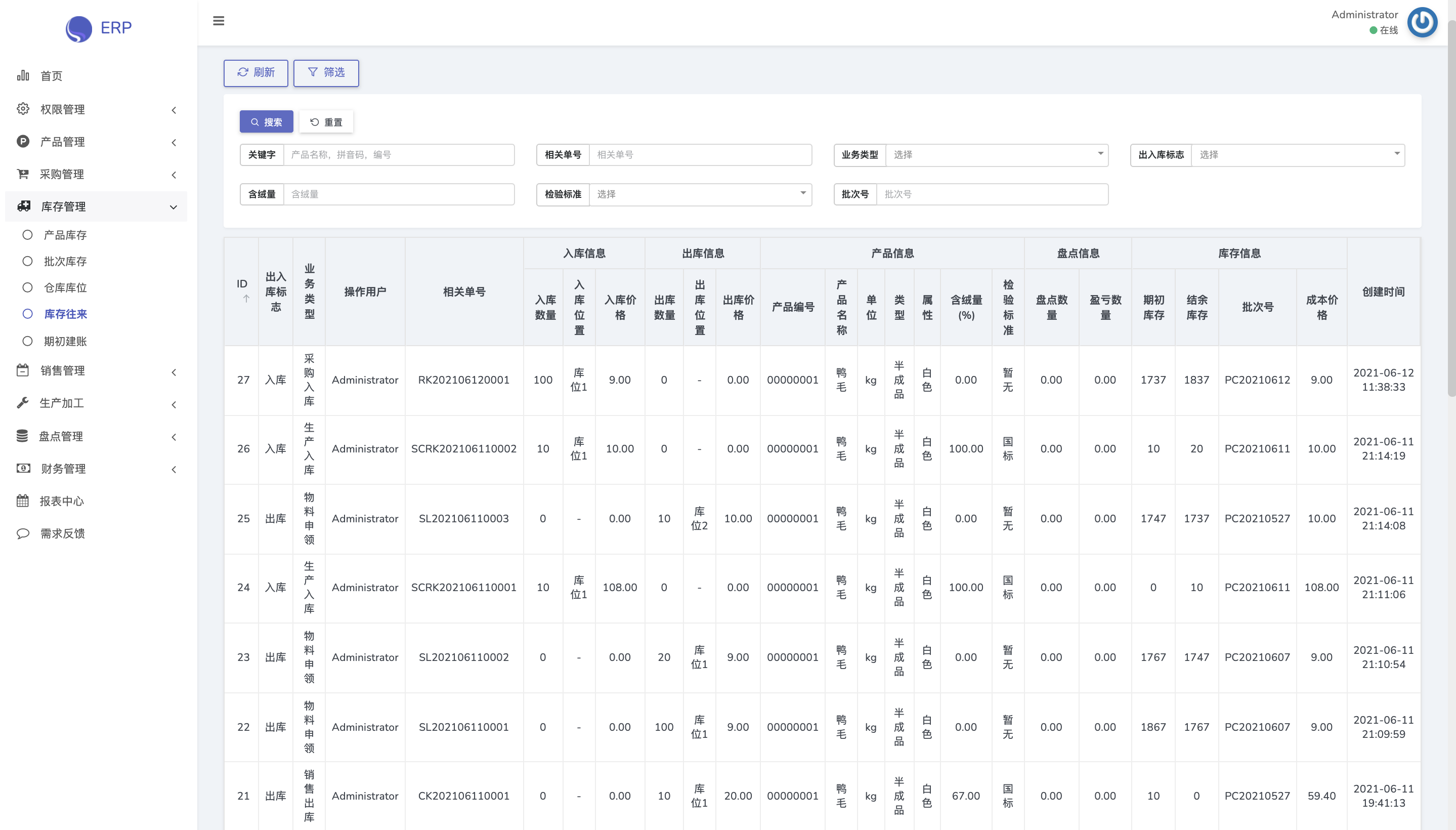Click the 刷新 refresh button

[255, 72]
